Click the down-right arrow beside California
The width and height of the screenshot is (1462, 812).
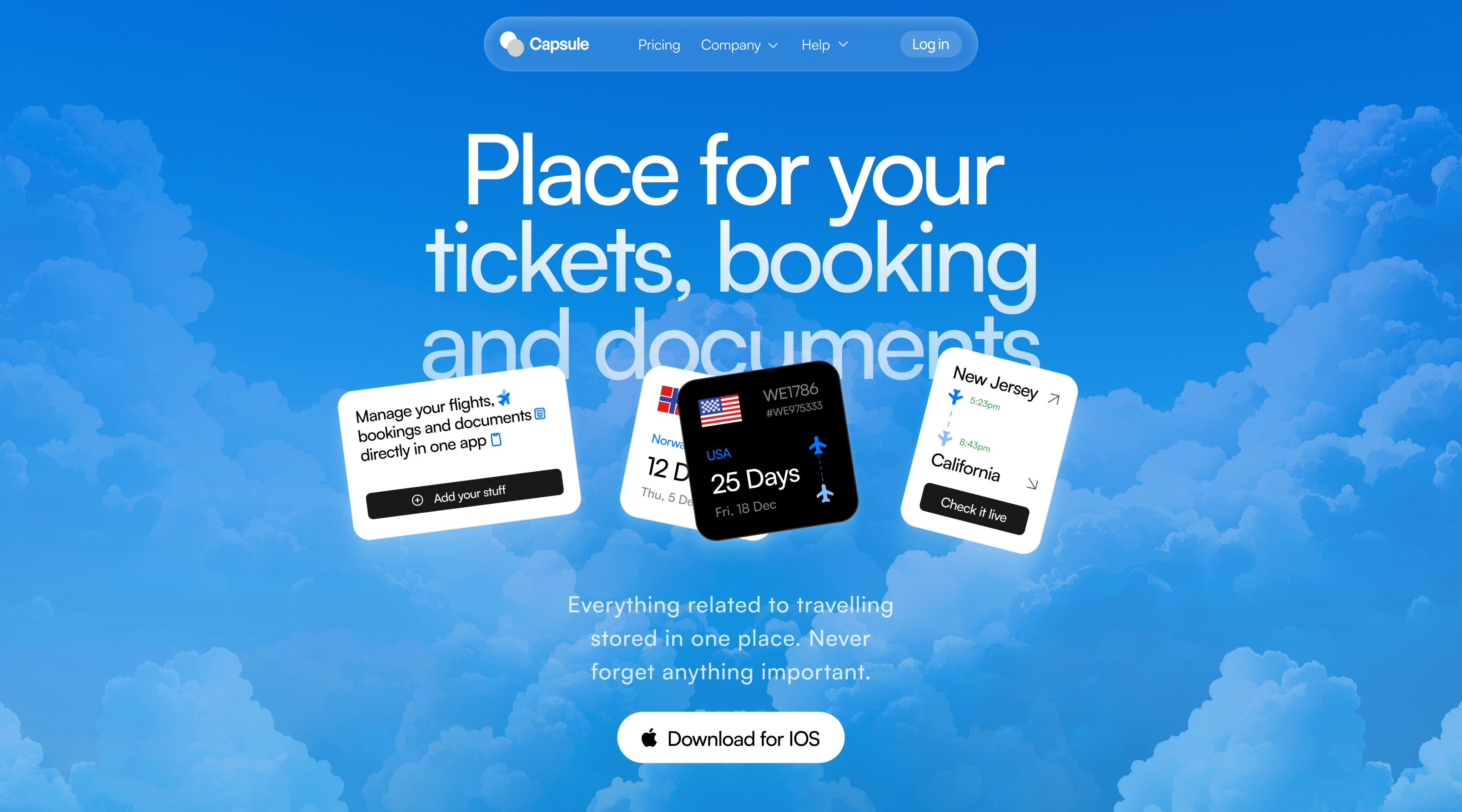[1032, 483]
